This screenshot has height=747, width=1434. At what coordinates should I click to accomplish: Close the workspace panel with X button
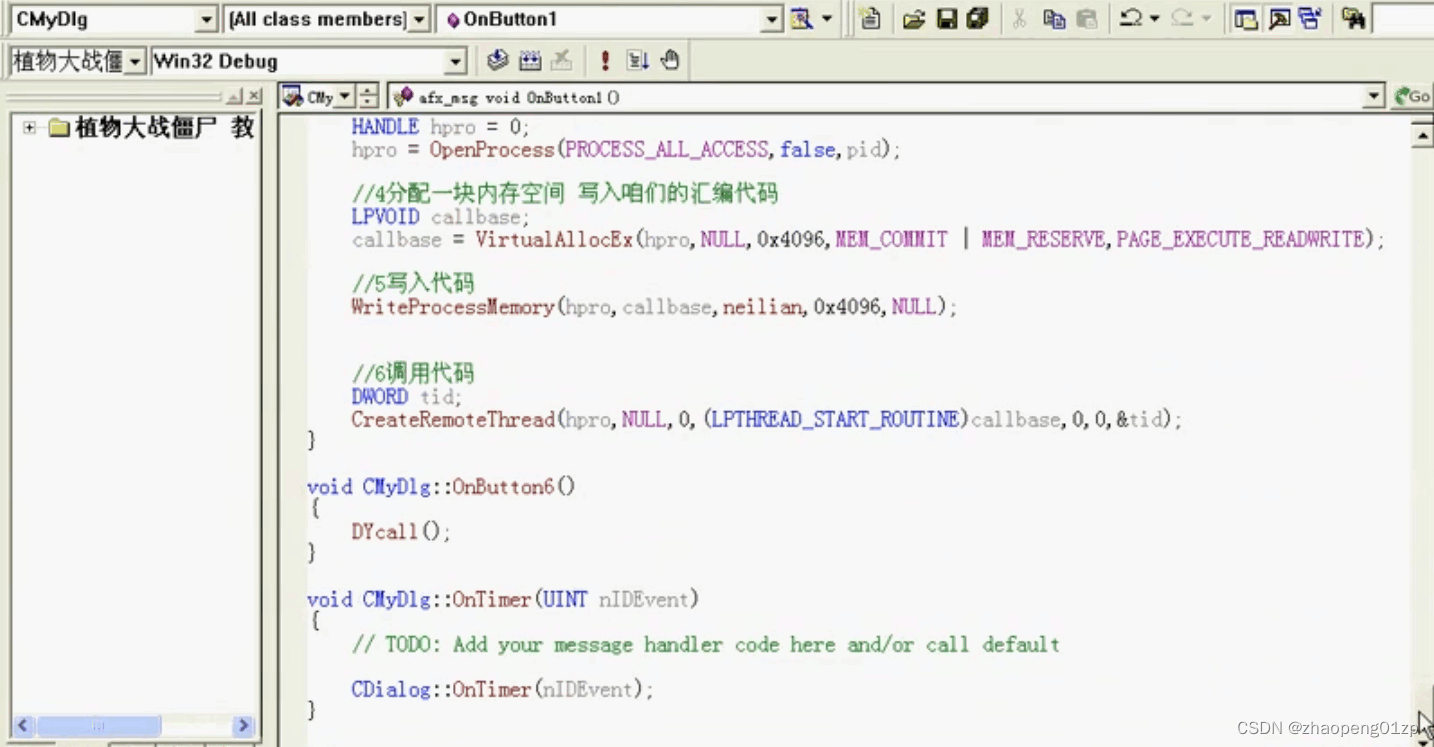pos(254,96)
